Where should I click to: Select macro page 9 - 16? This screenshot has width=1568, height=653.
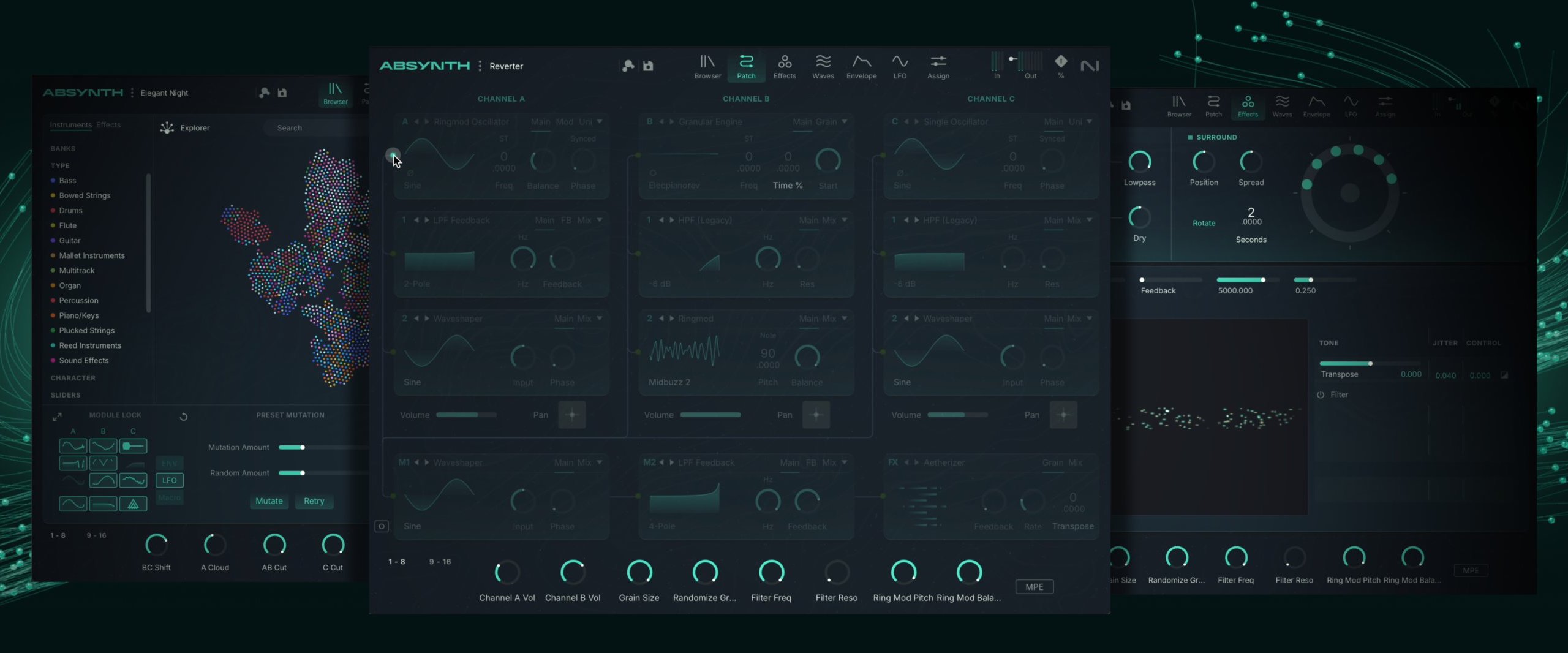pos(440,562)
